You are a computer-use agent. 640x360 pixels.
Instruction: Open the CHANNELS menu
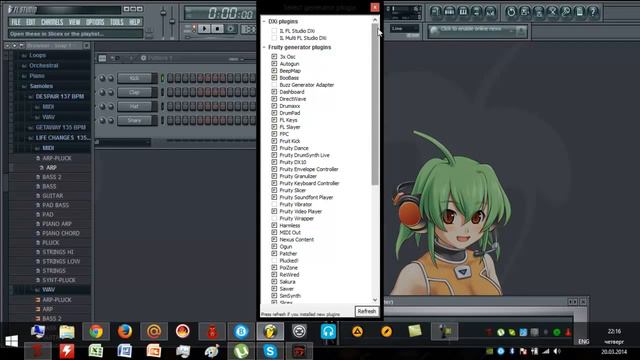[52, 22]
